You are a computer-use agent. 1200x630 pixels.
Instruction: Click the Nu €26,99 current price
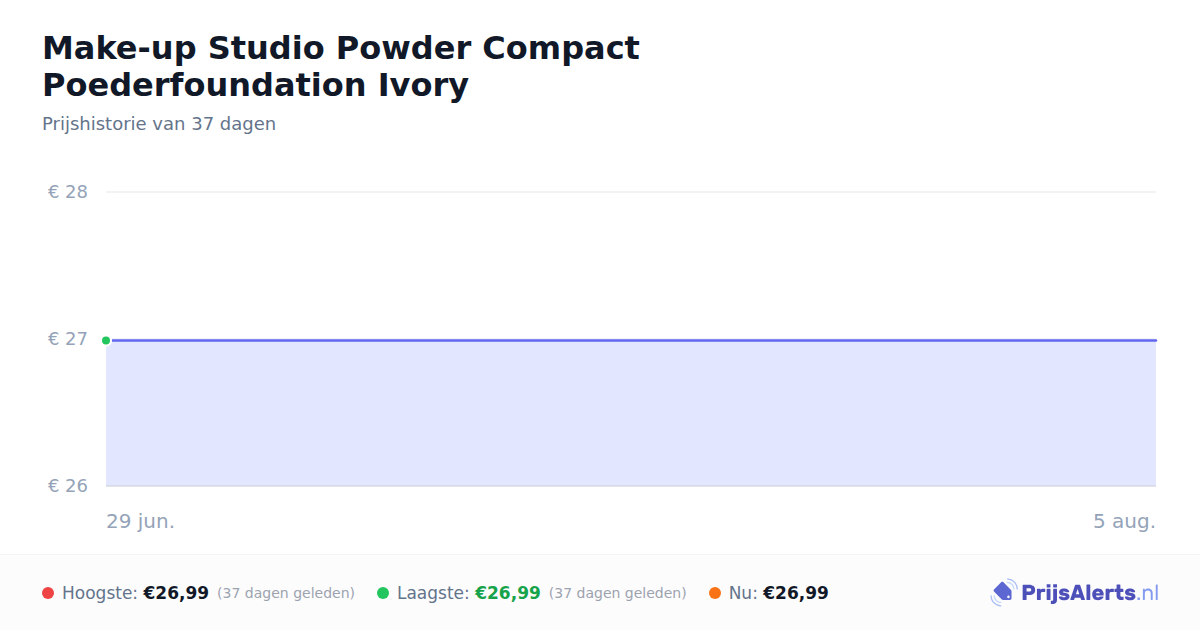(x=796, y=593)
